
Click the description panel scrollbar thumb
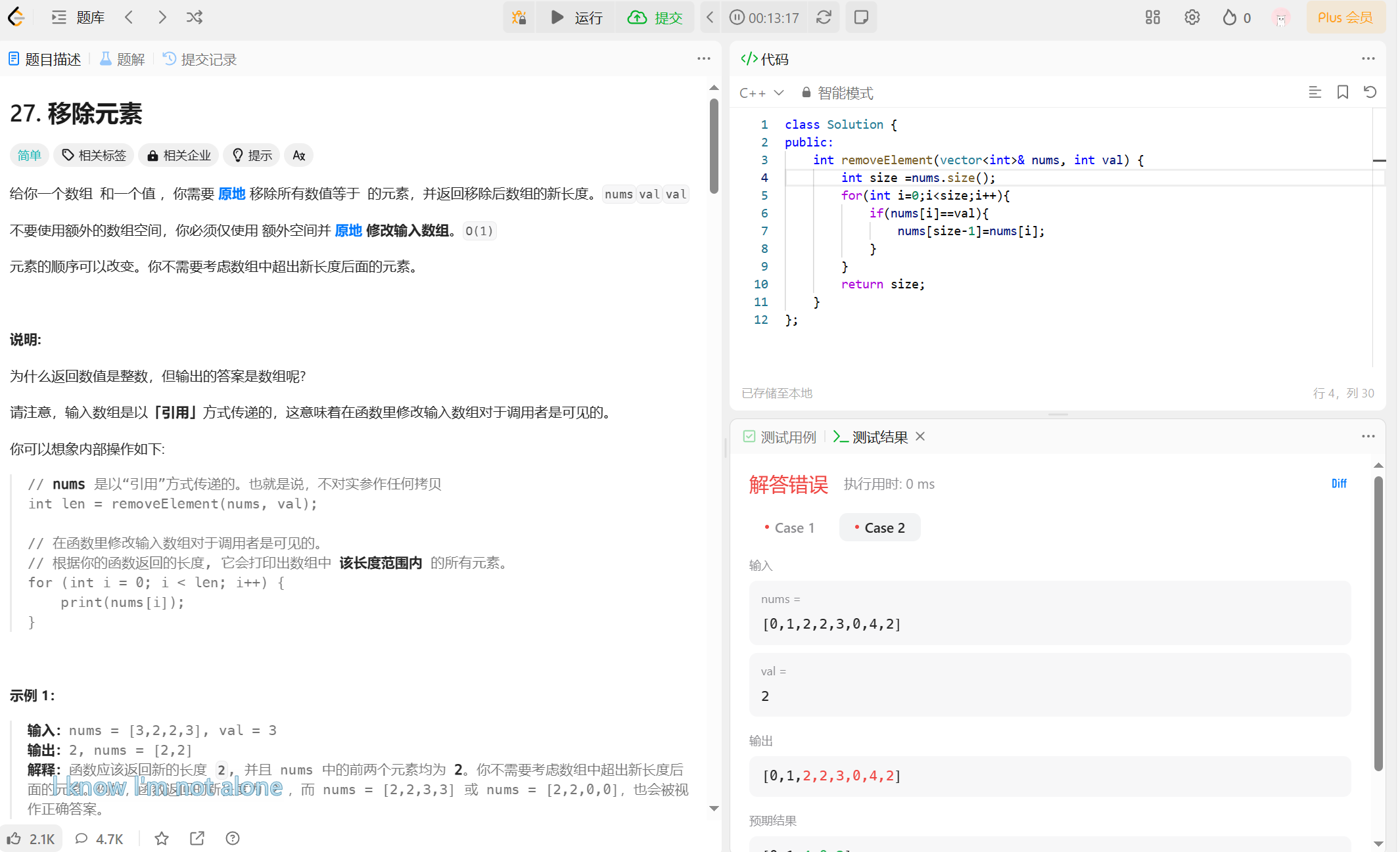[714, 146]
